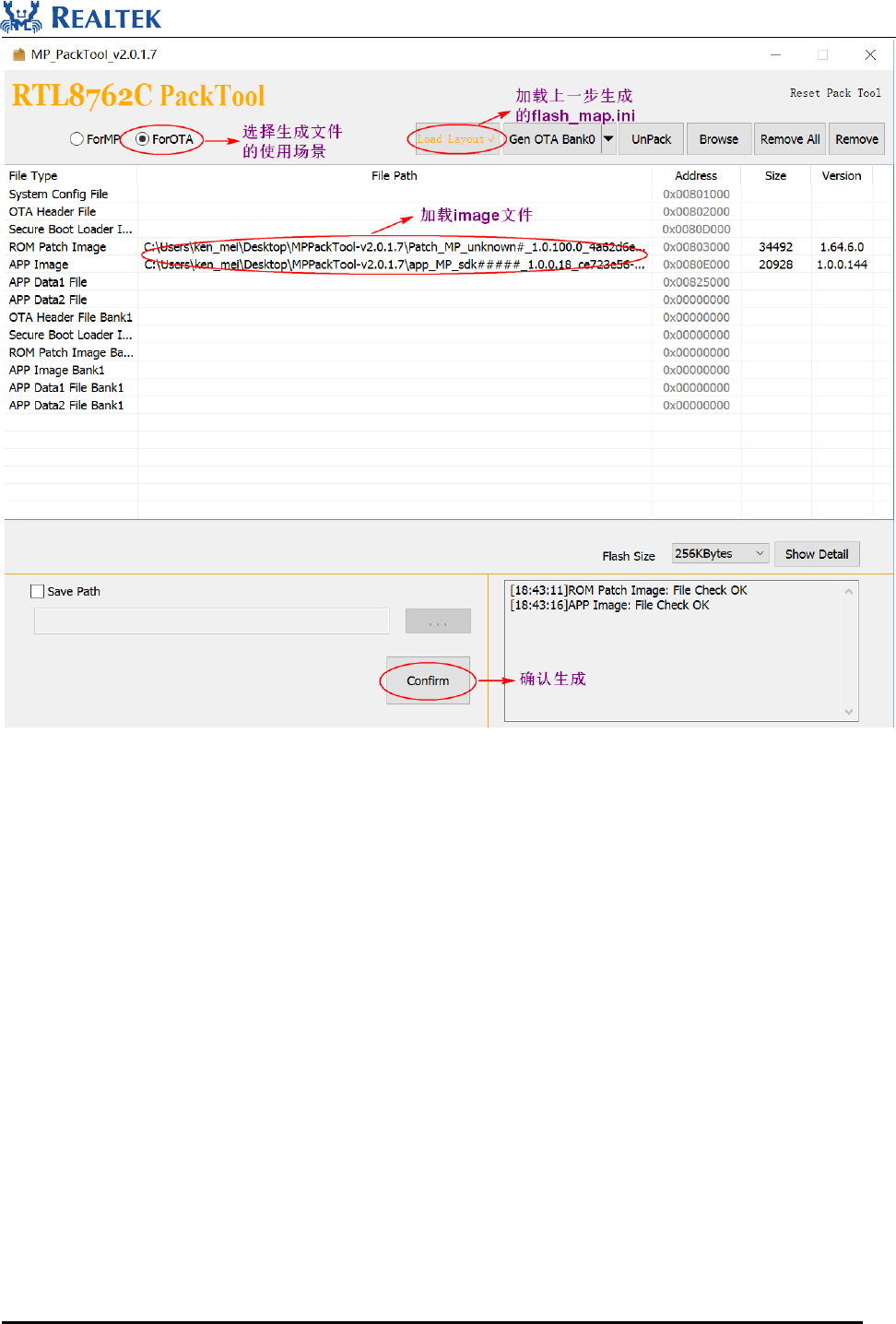Click the log panel scroll down arrow
Viewport: 896px width, 1324px height.
pyautogui.click(x=849, y=712)
